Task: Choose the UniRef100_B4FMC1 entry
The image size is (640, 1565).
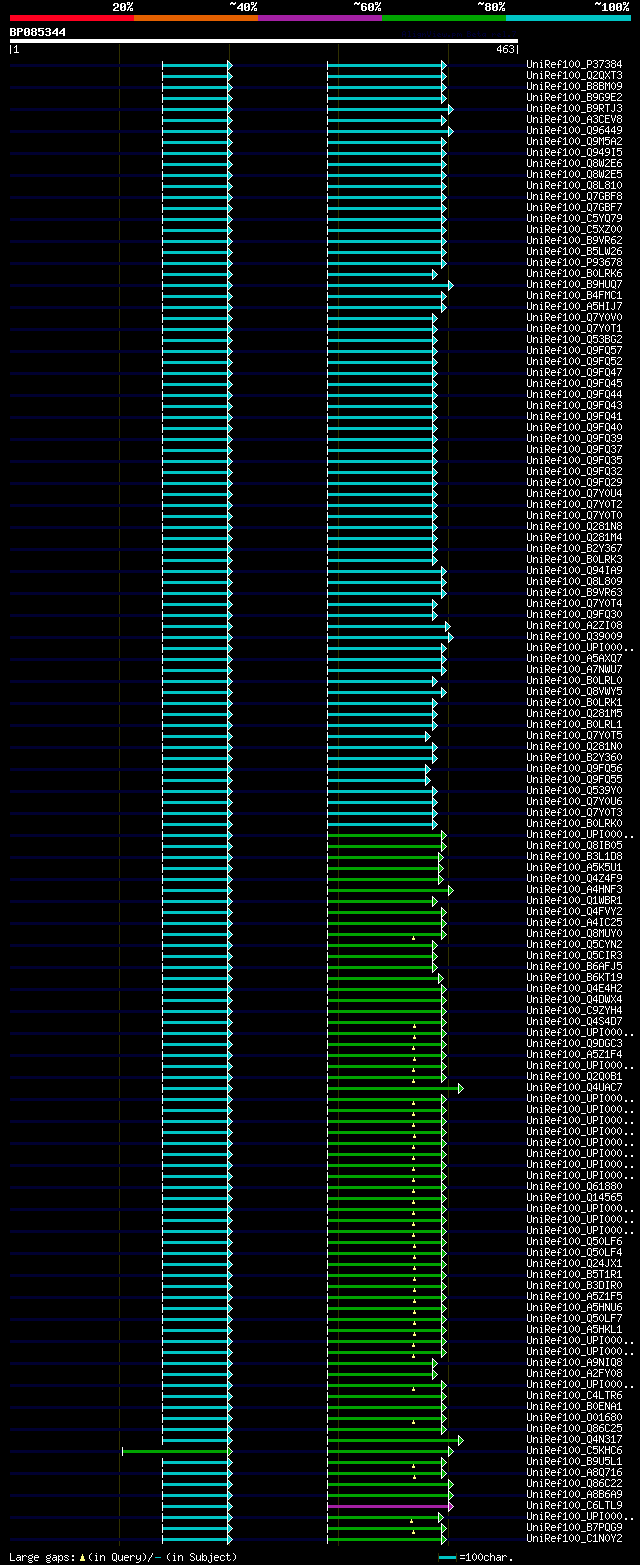Action: point(574,296)
